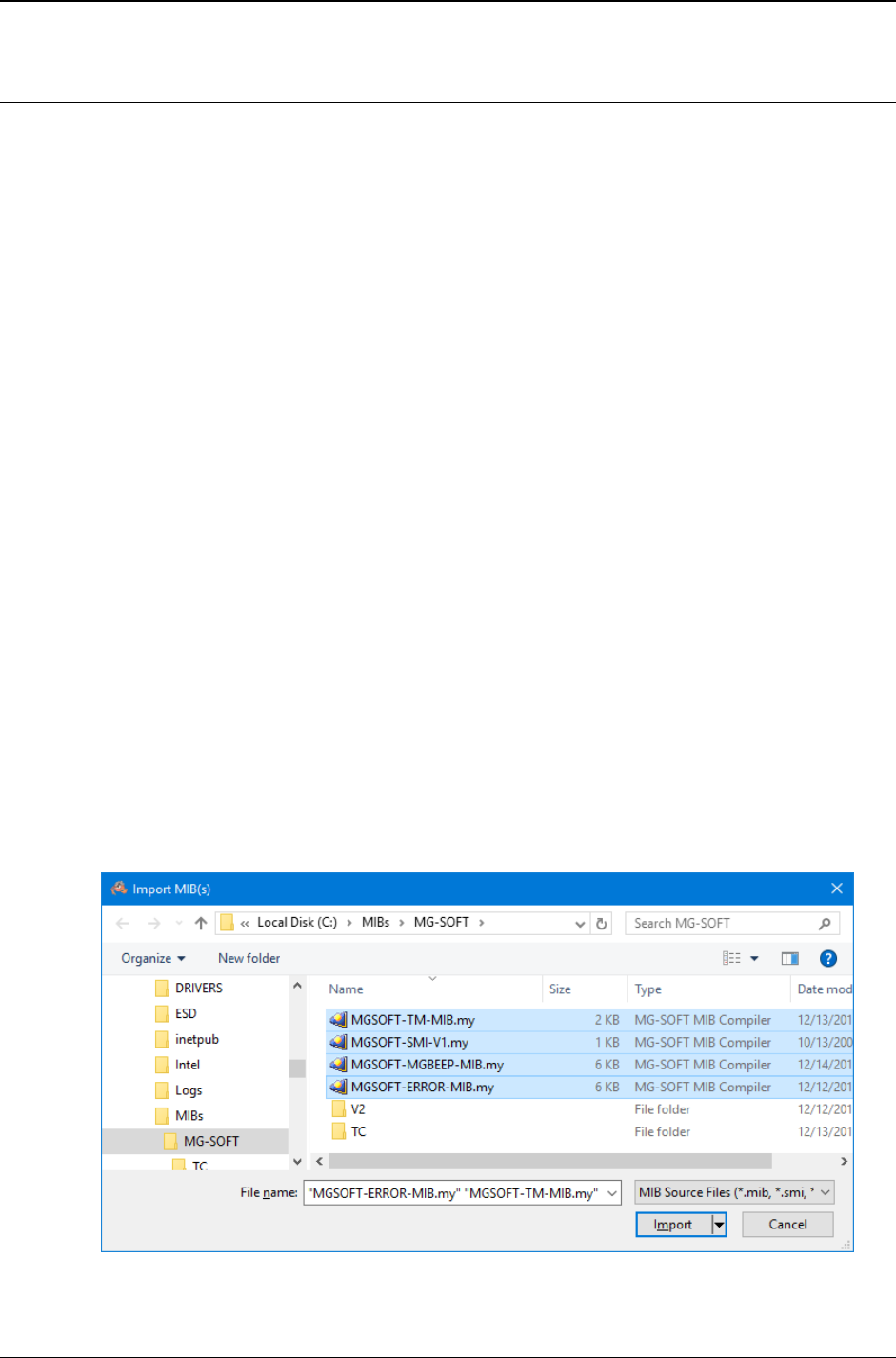Open the Help question mark icon
The width and height of the screenshot is (896, 1358).
click(828, 958)
